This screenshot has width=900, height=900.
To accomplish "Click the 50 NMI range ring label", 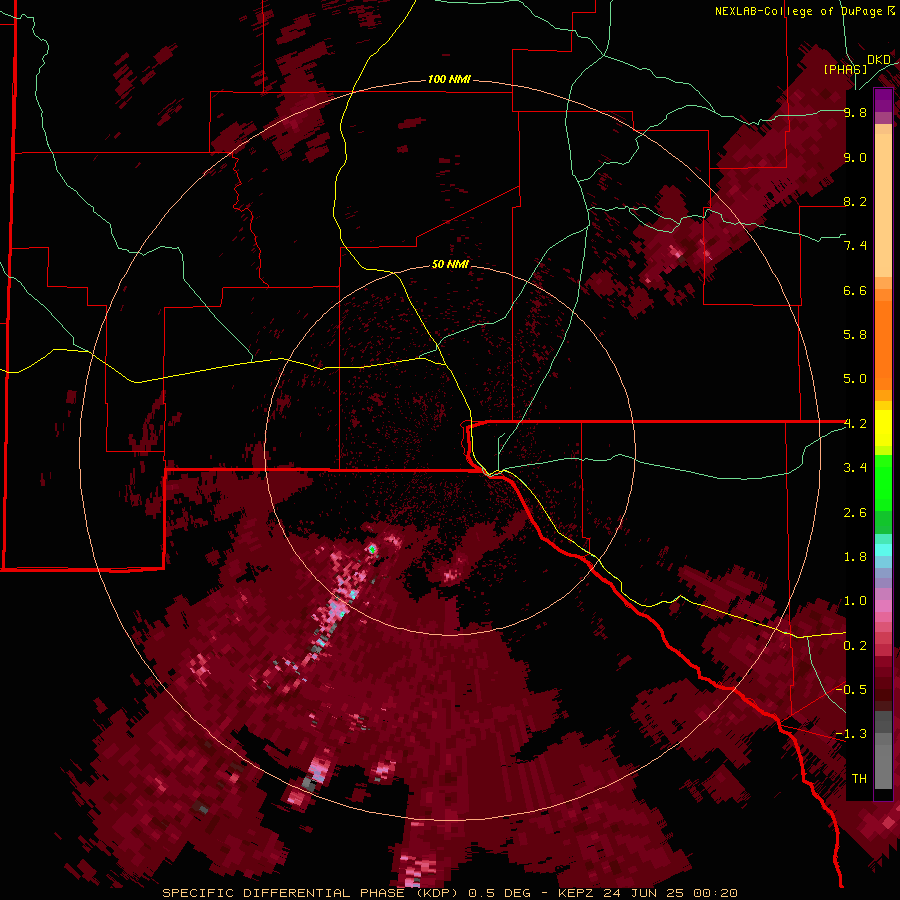I will (x=451, y=264).
